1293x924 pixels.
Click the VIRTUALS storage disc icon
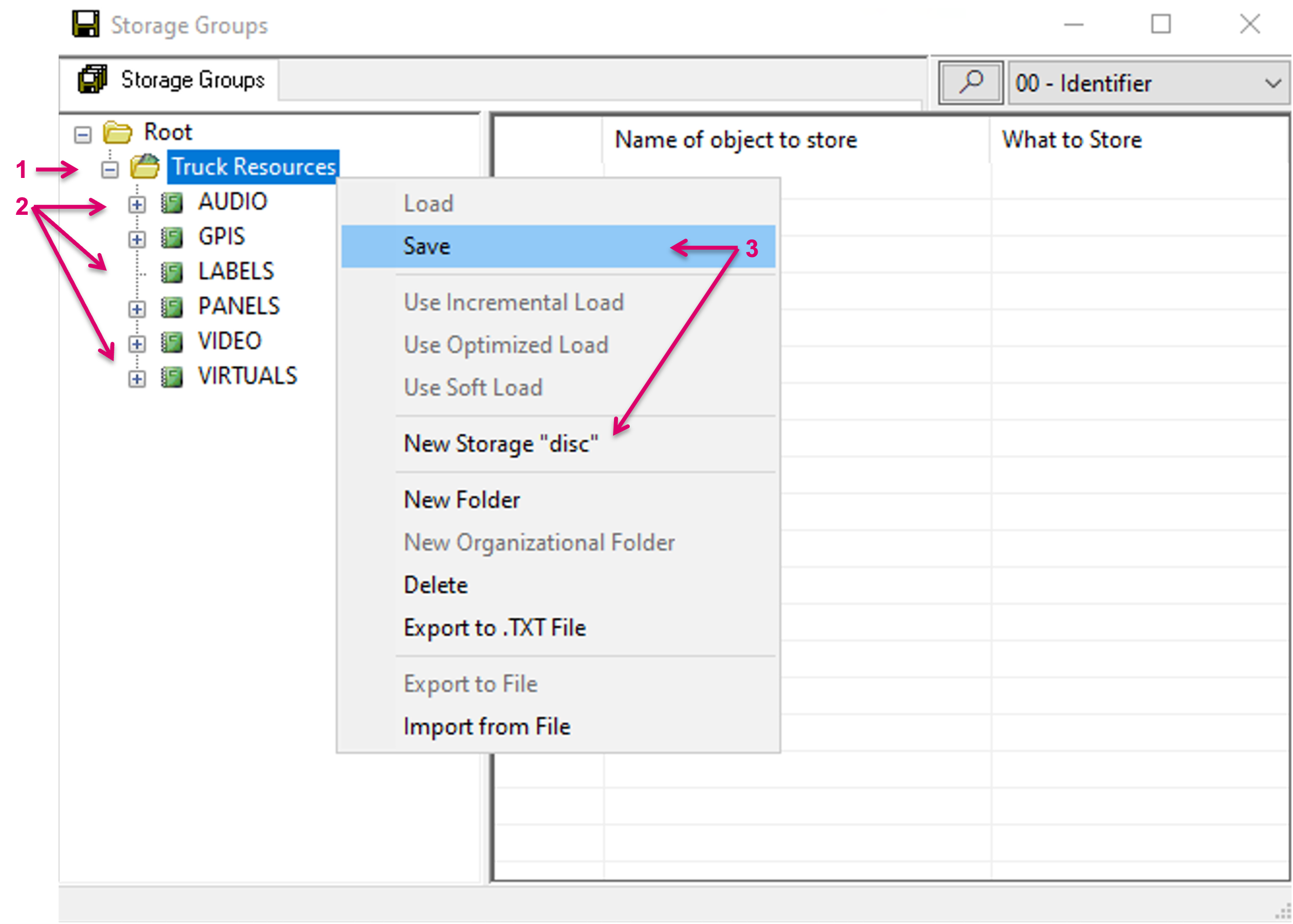point(171,377)
